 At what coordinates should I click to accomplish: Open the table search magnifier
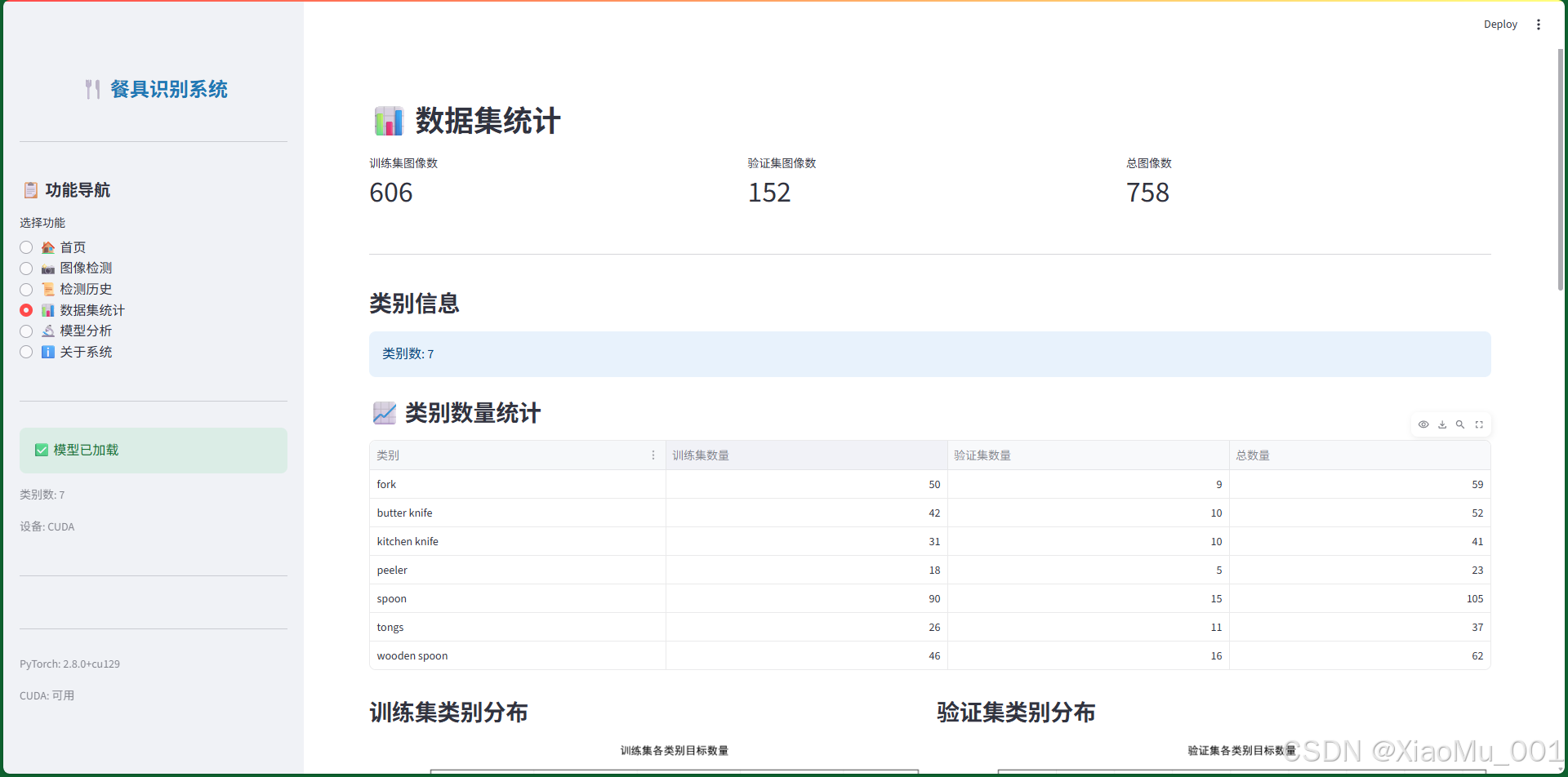pyautogui.click(x=1460, y=424)
